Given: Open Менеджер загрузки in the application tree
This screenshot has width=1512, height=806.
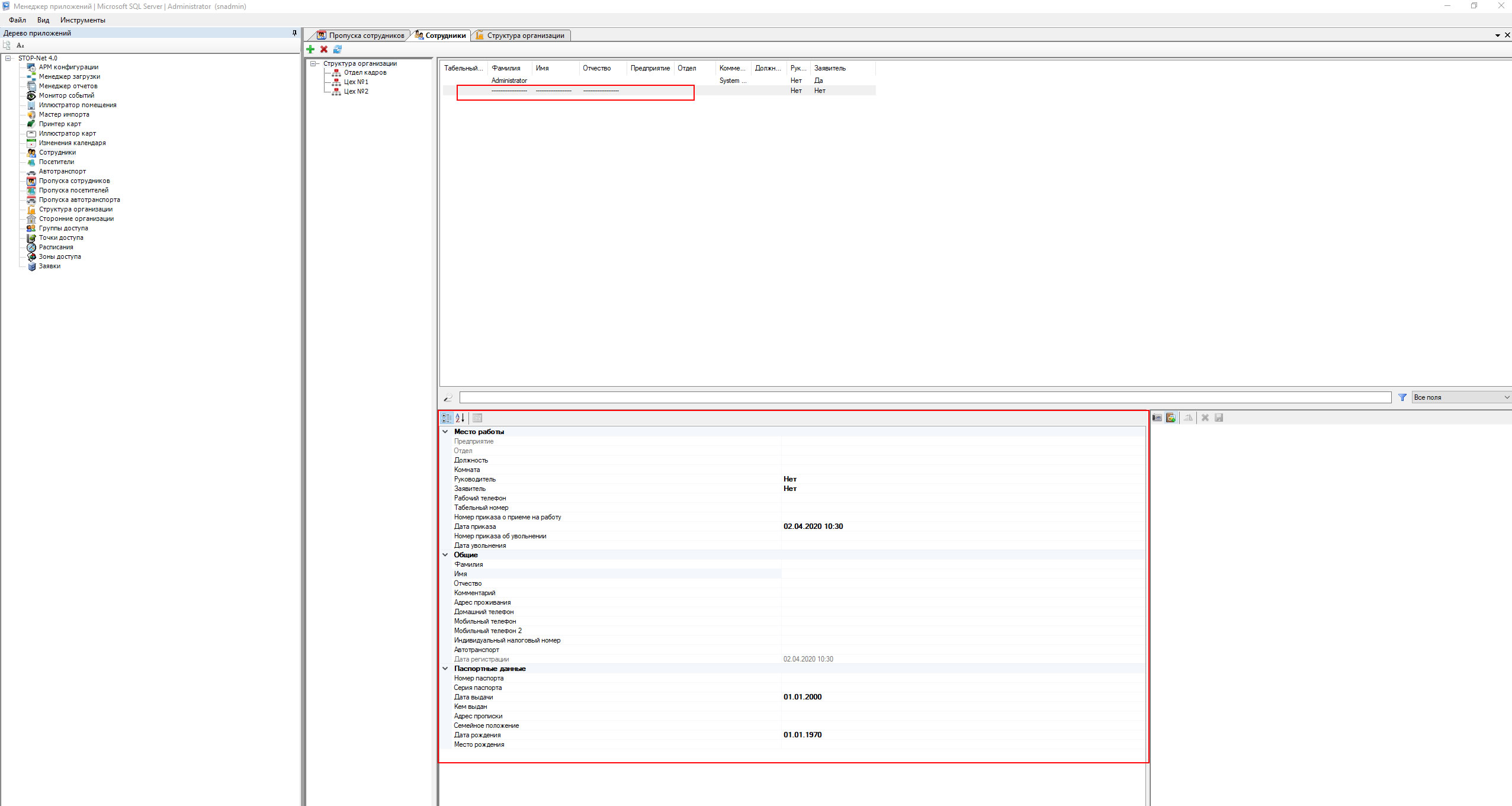Looking at the screenshot, I should (x=69, y=76).
